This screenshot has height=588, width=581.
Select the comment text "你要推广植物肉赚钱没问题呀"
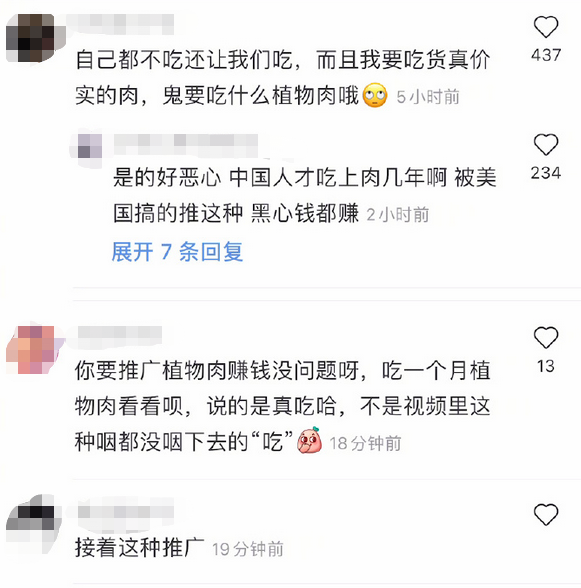pyautogui.click(x=216, y=370)
